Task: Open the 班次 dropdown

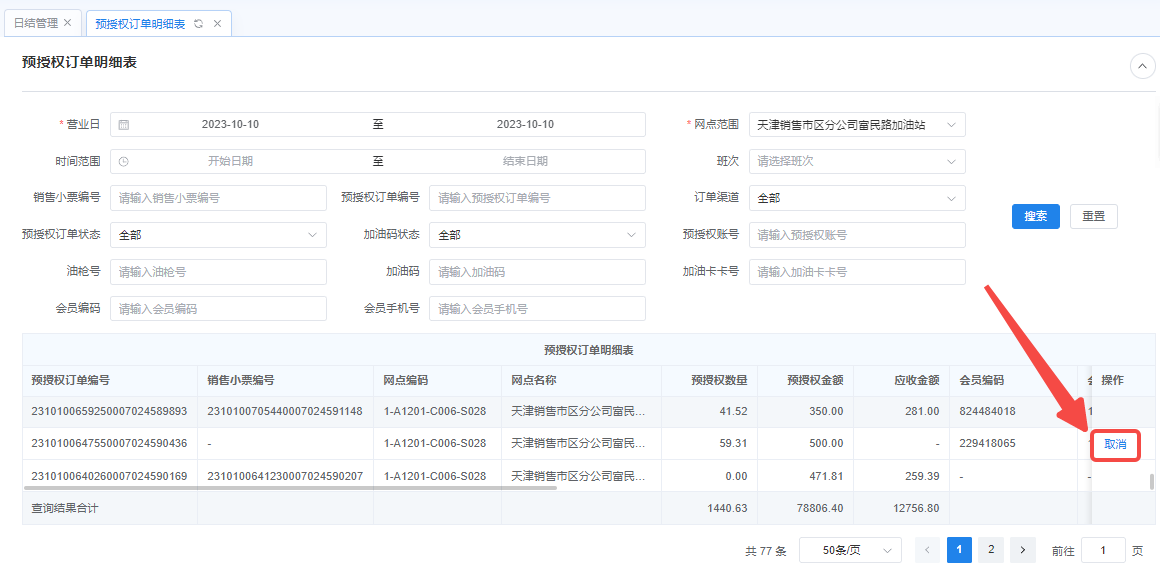Action: click(x=856, y=162)
